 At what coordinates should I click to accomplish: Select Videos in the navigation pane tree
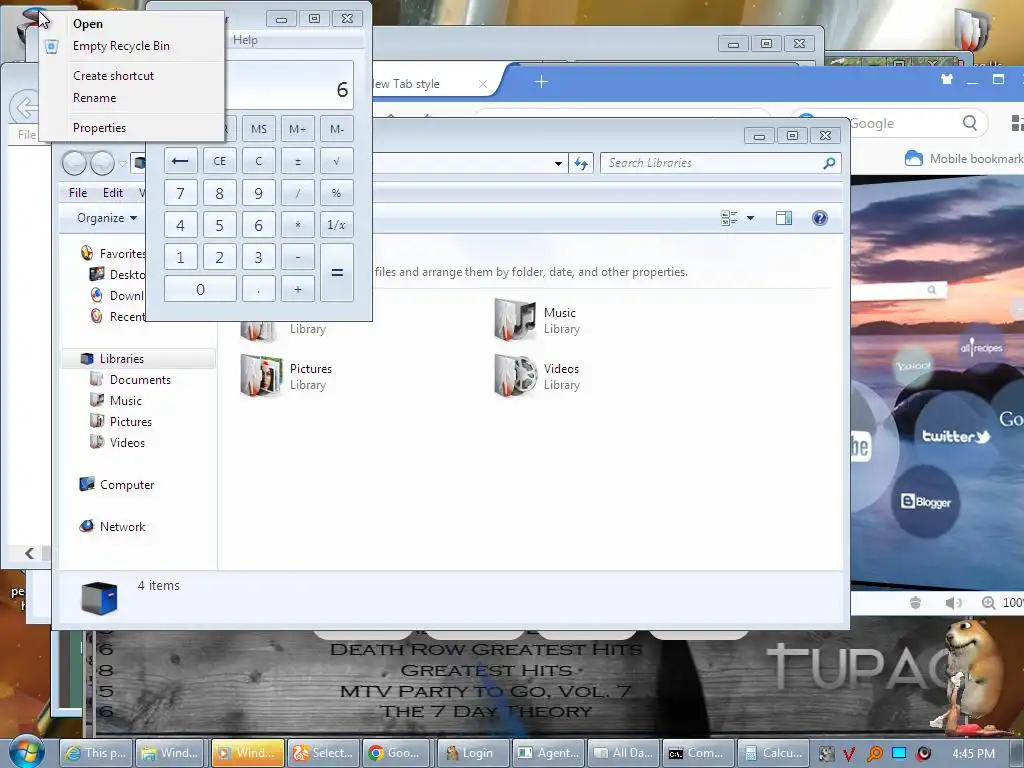pyautogui.click(x=127, y=442)
